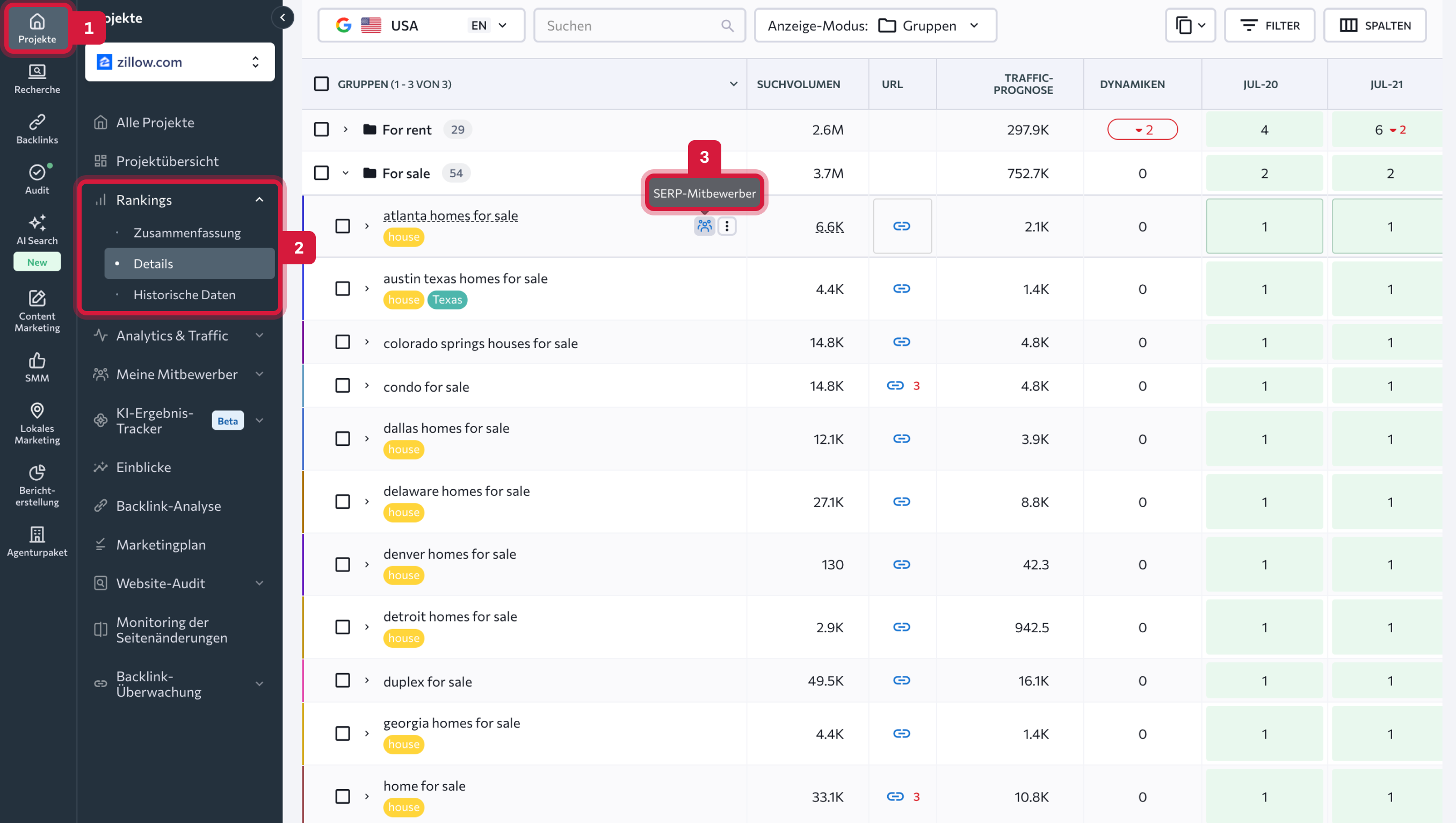
Task: Open Lokales Marketing in the sidebar
Action: point(37,423)
